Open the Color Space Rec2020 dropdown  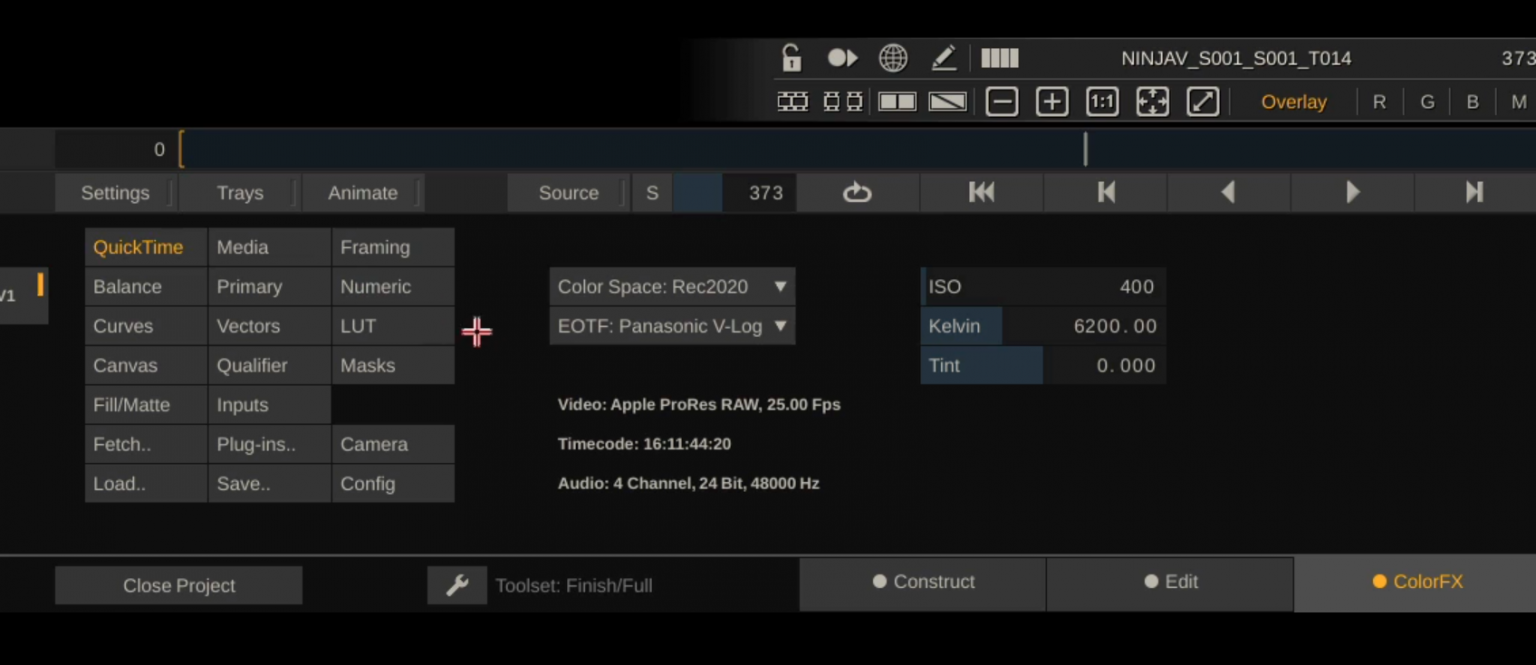point(672,286)
